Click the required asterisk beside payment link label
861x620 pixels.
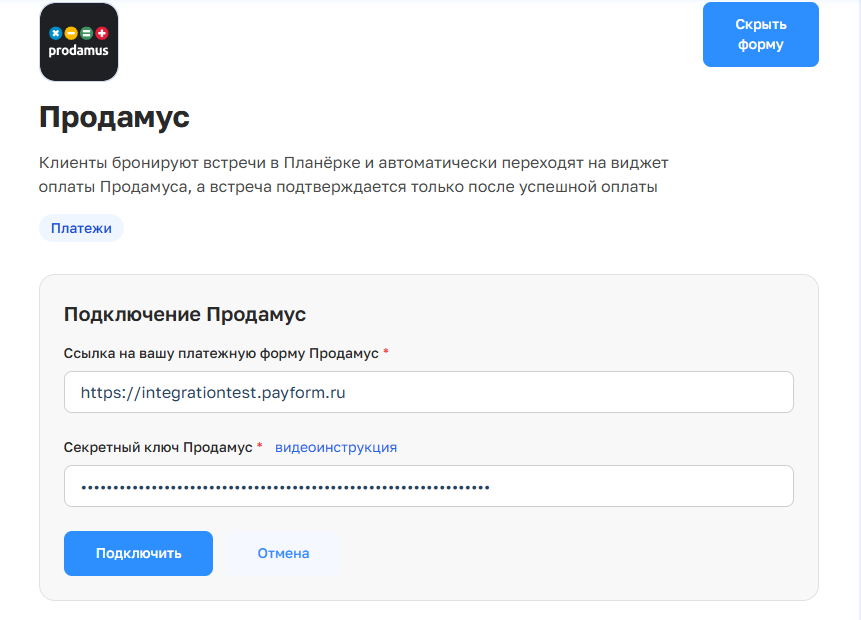click(x=386, y=354)
